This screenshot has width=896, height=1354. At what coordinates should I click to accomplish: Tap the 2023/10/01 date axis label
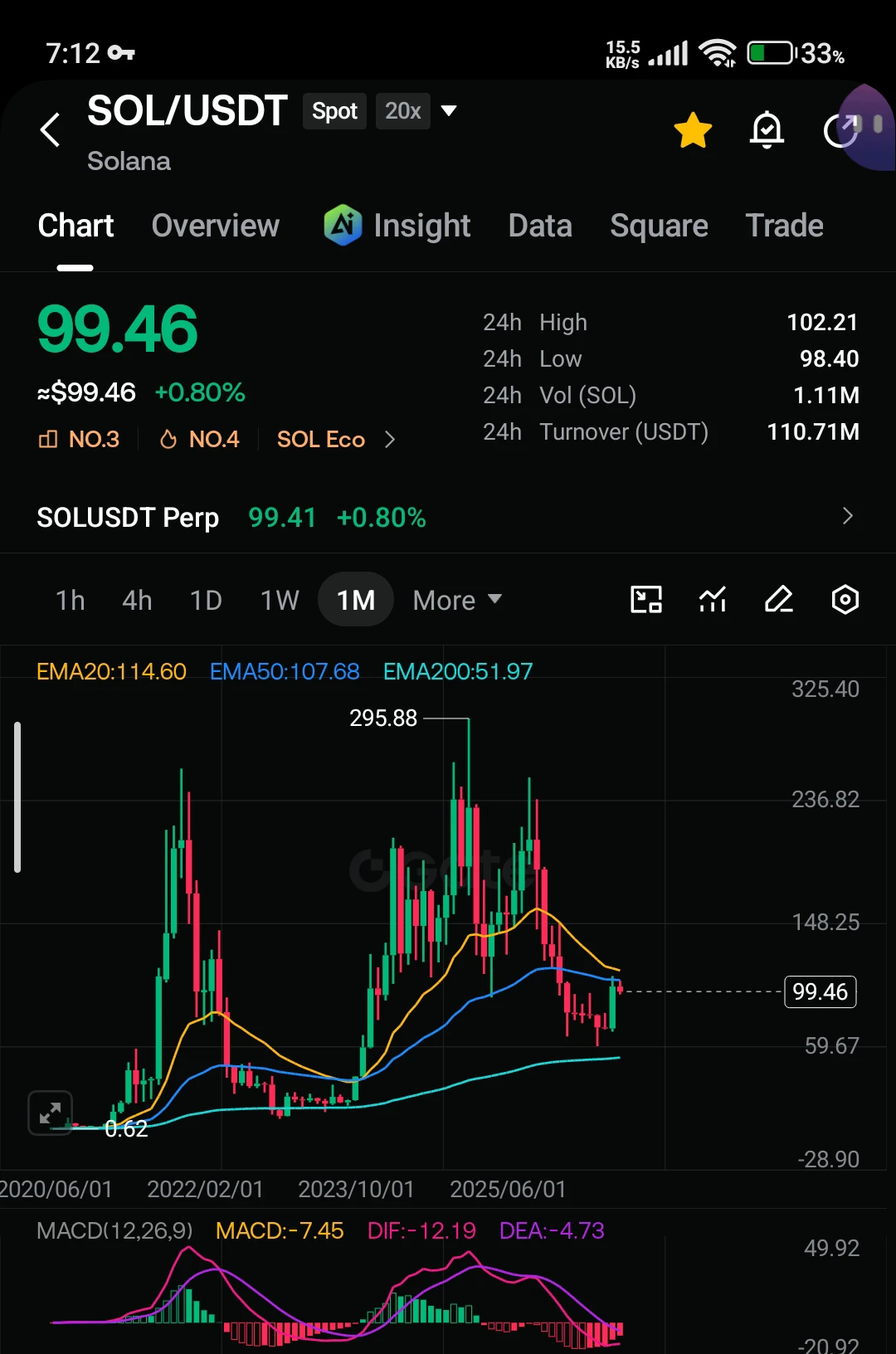pyautogui.click(x=356, y=1189)
